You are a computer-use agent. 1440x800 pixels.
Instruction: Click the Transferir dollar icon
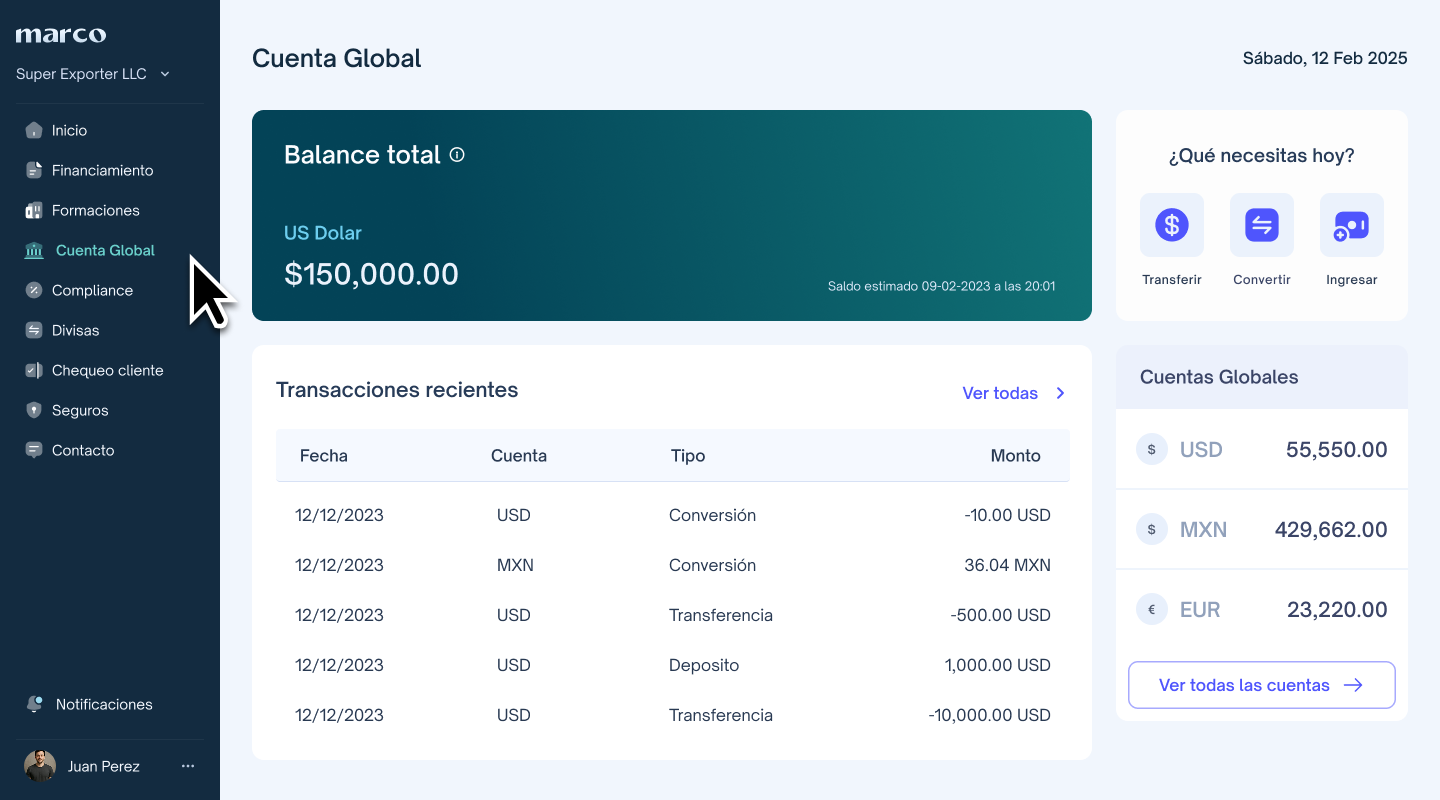pyautogui.click(x=1171, y=225)
